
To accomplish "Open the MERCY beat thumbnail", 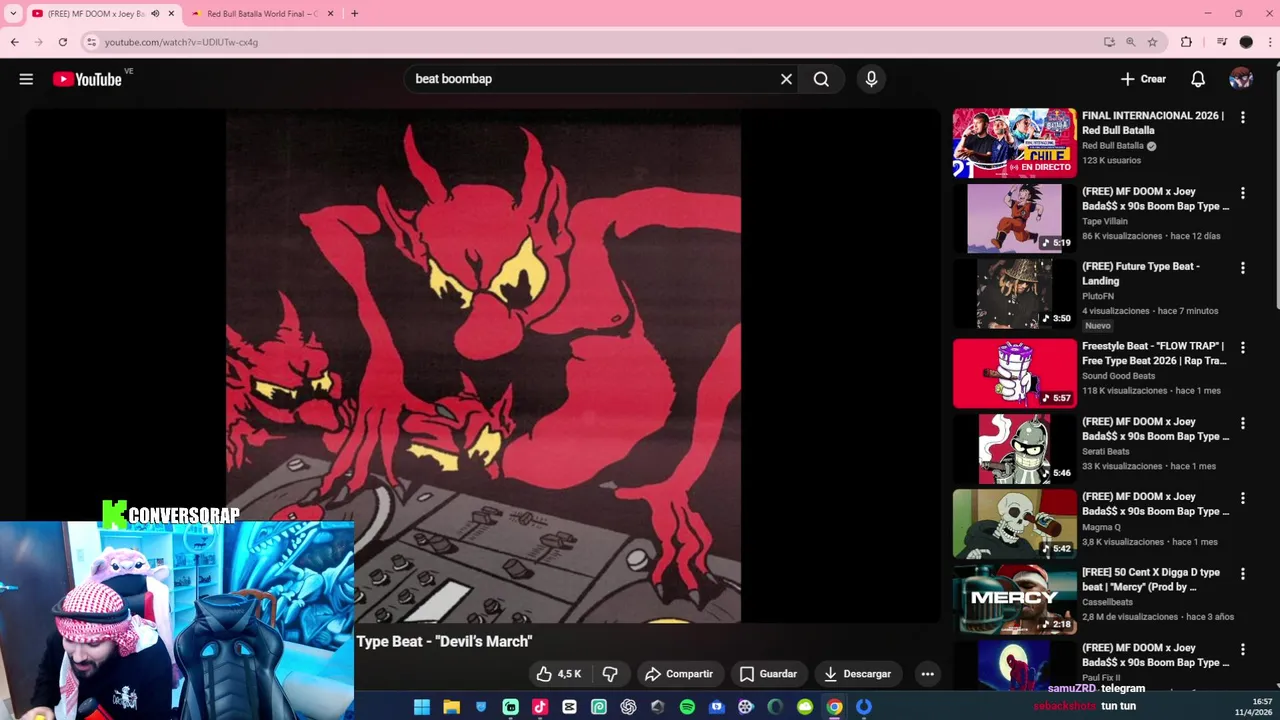I will [1014, 600].
